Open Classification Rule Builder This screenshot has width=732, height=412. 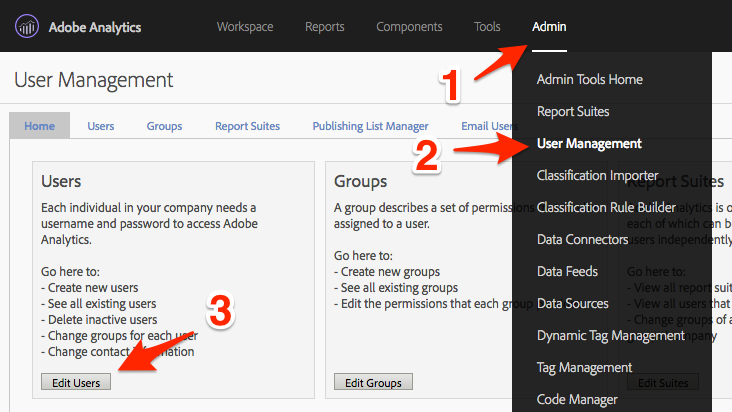(x=606, y=207)
